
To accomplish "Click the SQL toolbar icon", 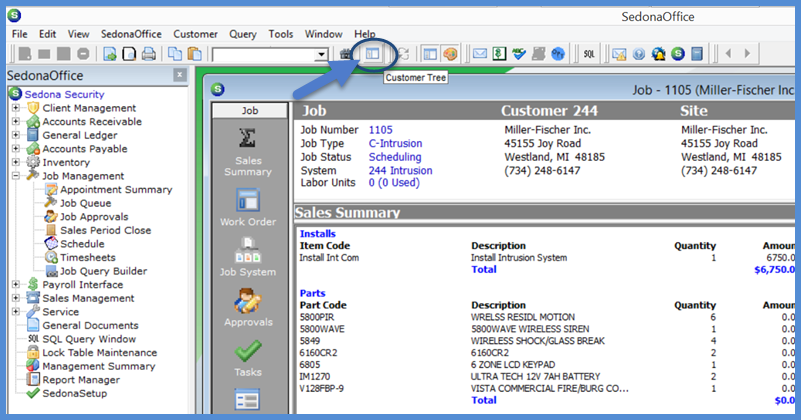I will (589, 54).
